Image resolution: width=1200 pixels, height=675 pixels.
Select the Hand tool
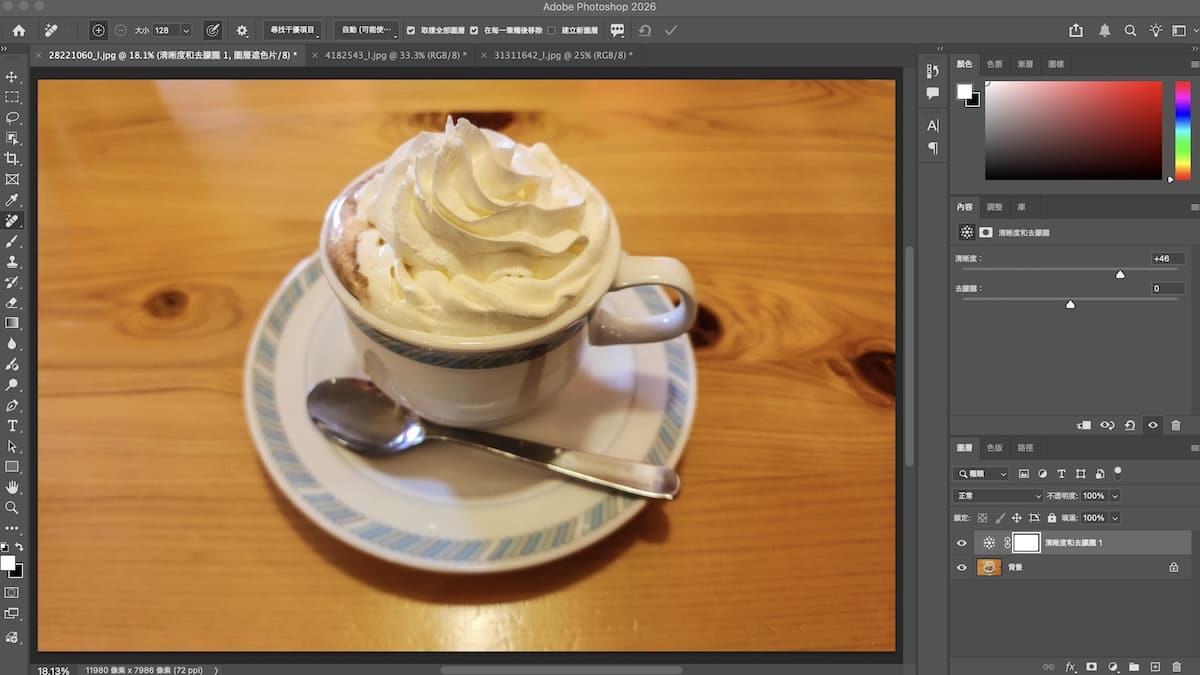click(12, 487)
